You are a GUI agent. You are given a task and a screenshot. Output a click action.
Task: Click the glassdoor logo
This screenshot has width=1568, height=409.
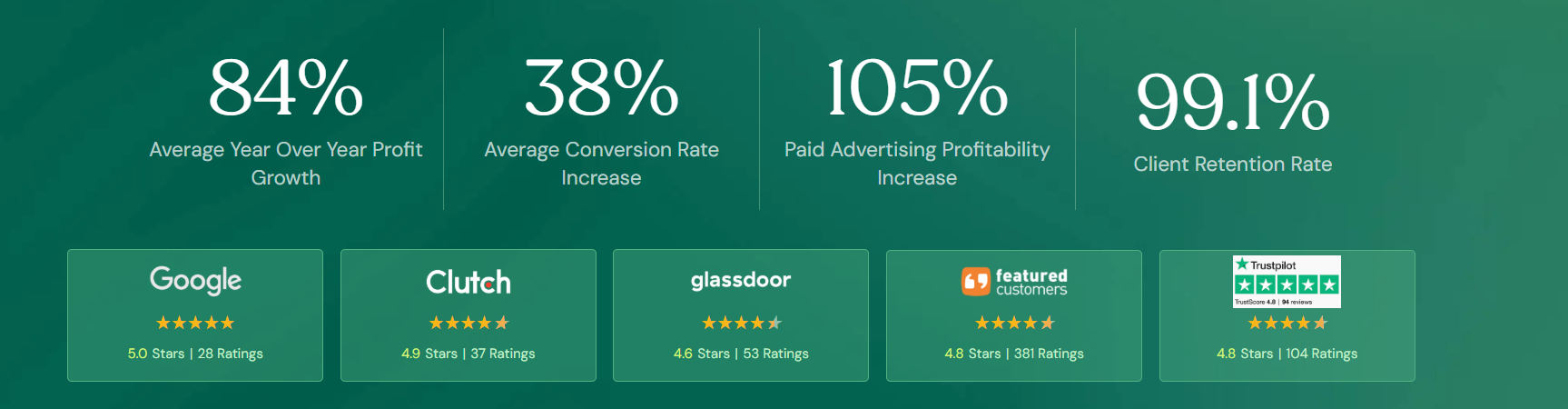pos(741,280)
